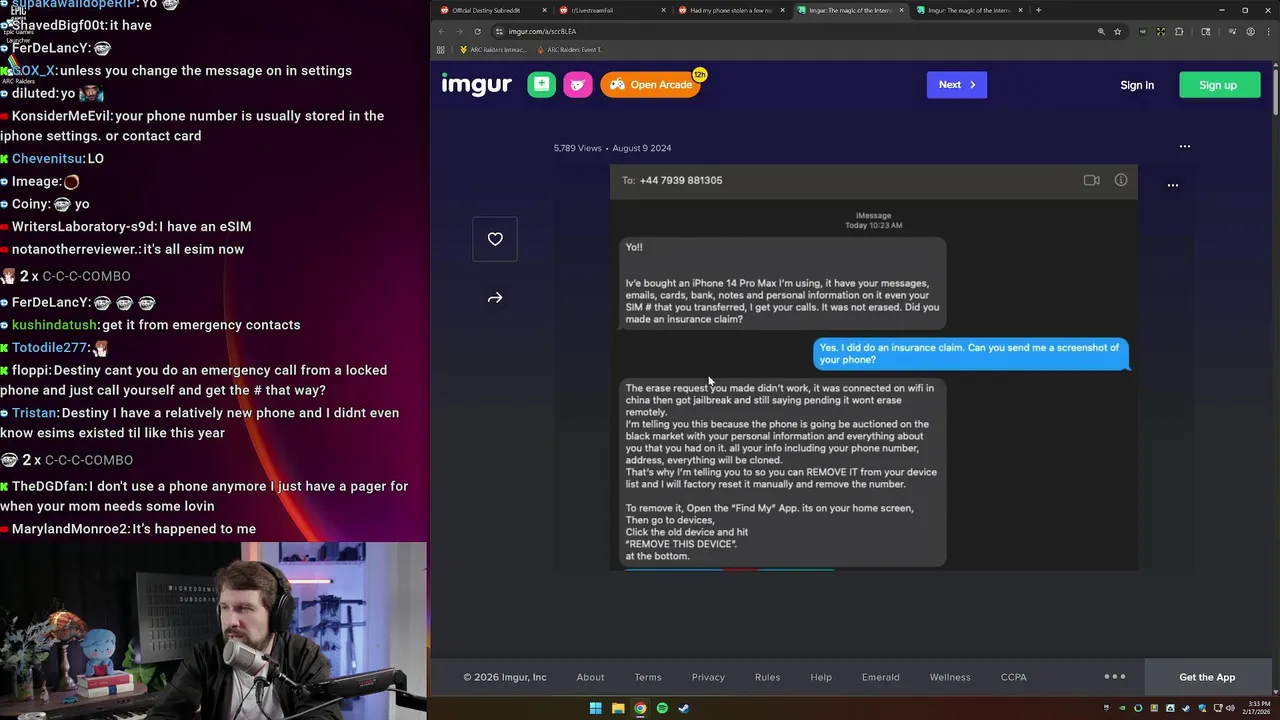Click username KonsiderMeEvil in chat

tap(61, 116)
